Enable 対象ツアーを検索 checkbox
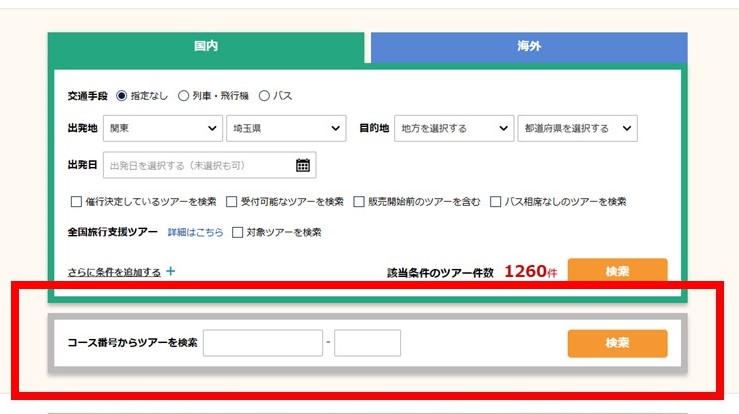The width and height of the screenshot is (739, 414). 237,232
